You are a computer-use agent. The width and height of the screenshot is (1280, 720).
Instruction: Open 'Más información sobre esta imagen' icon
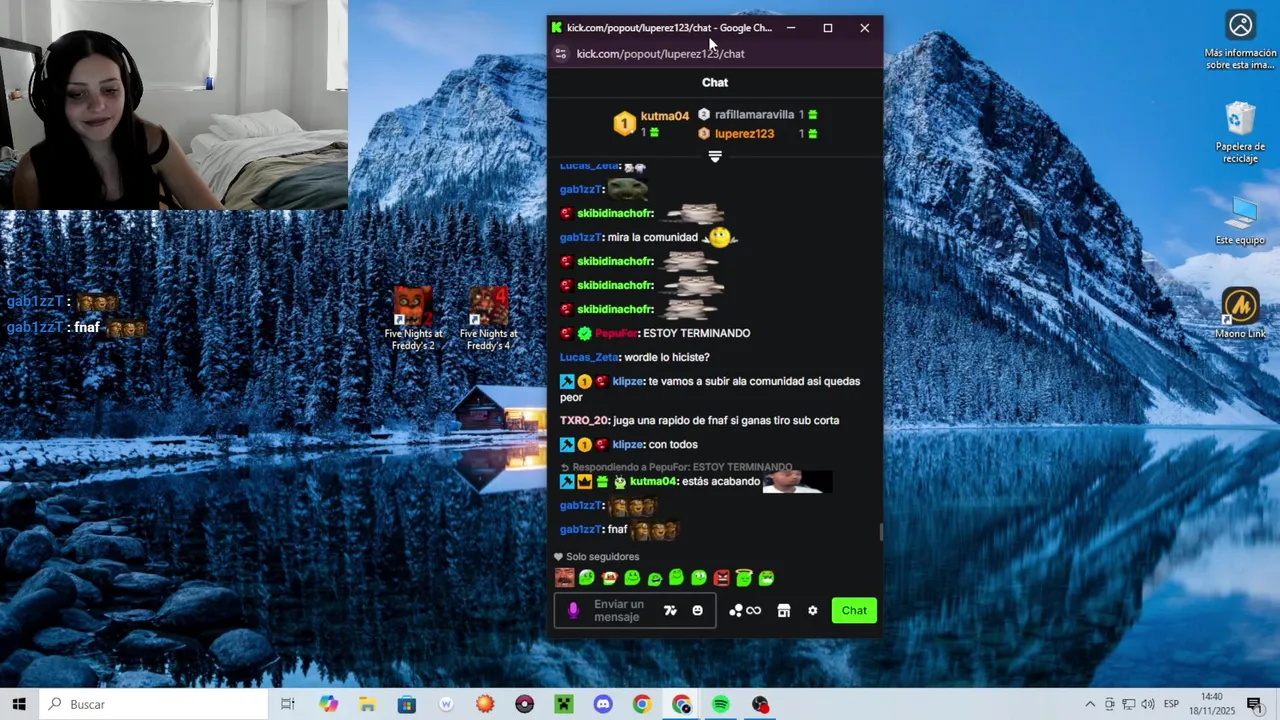1240,41
